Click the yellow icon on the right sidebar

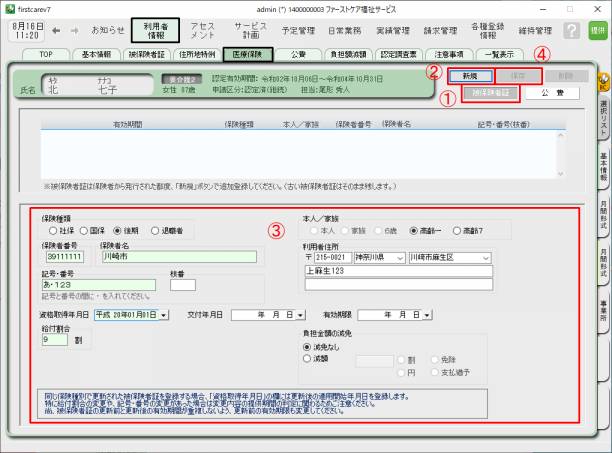pos(603,79)
